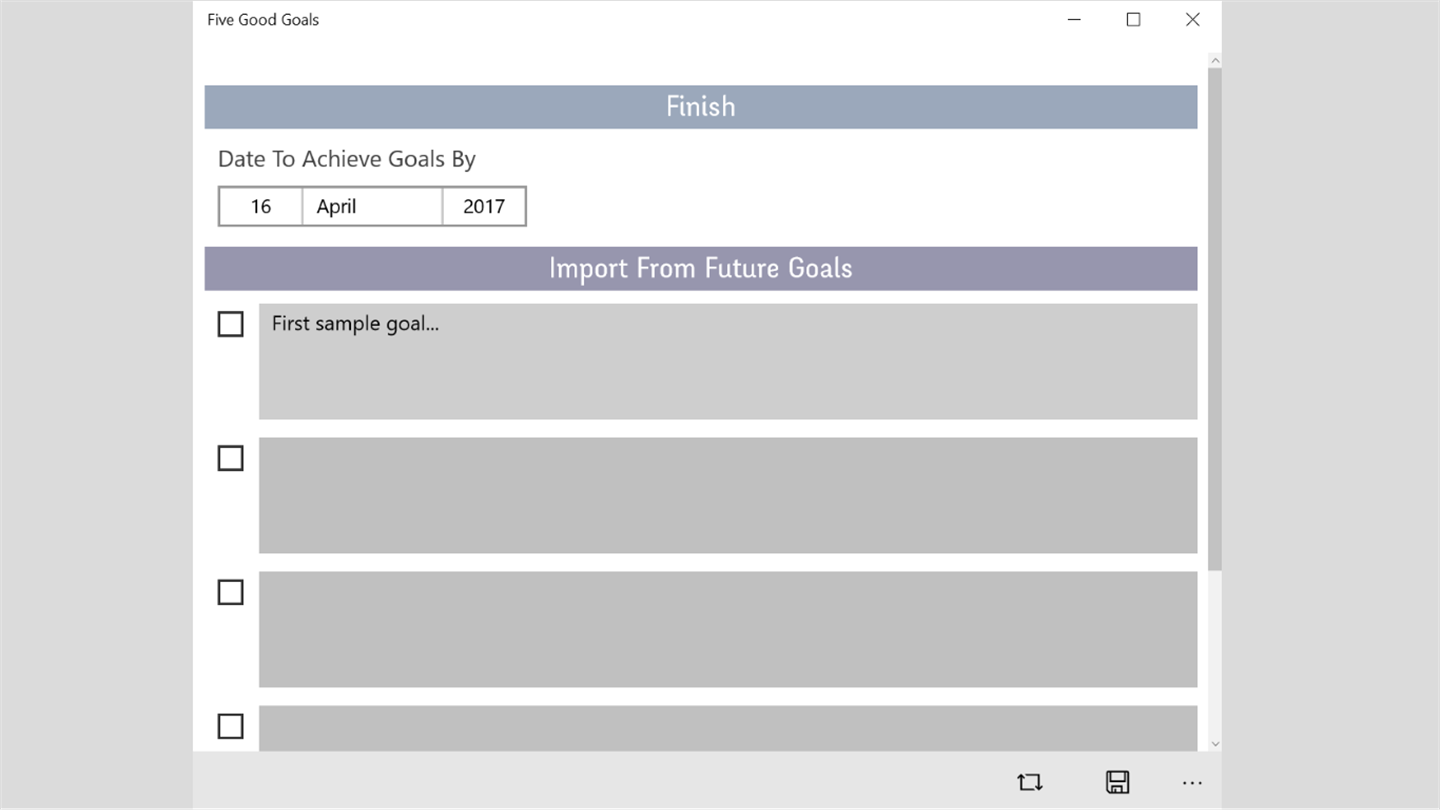Click the vertical scrollbar thumb
This screenshot has height=810, width=1440.
click(1214, 320)
